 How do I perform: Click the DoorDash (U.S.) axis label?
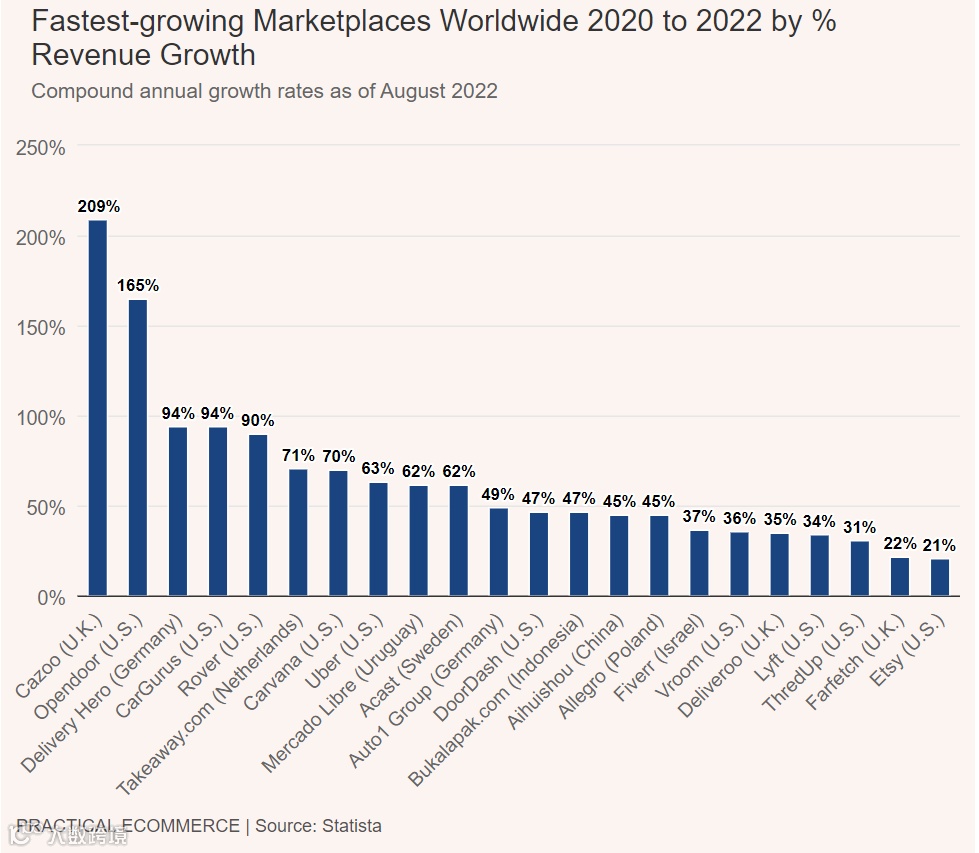[489, 667]
